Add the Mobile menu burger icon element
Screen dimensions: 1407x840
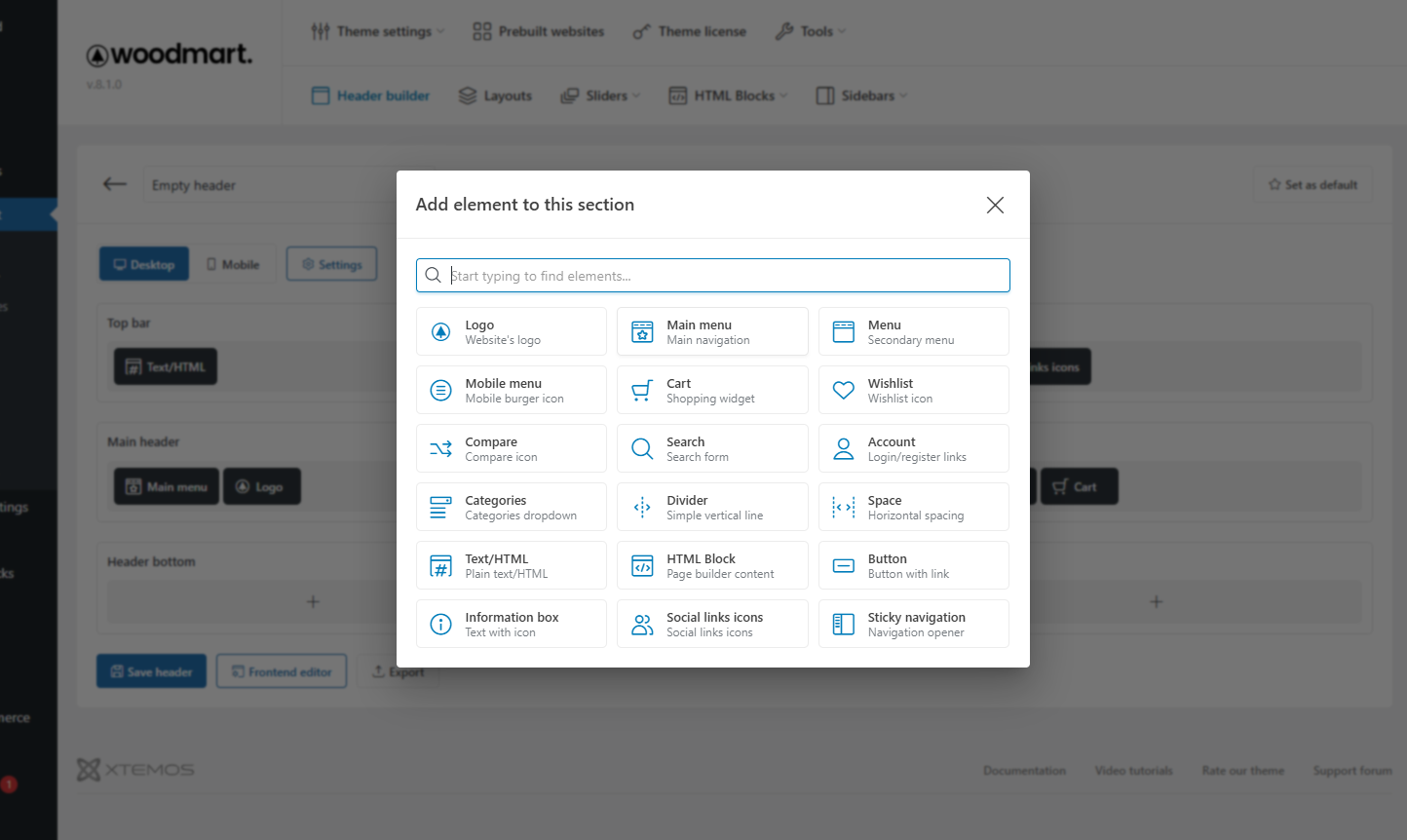pyautogui.click(x=511, y=390)
